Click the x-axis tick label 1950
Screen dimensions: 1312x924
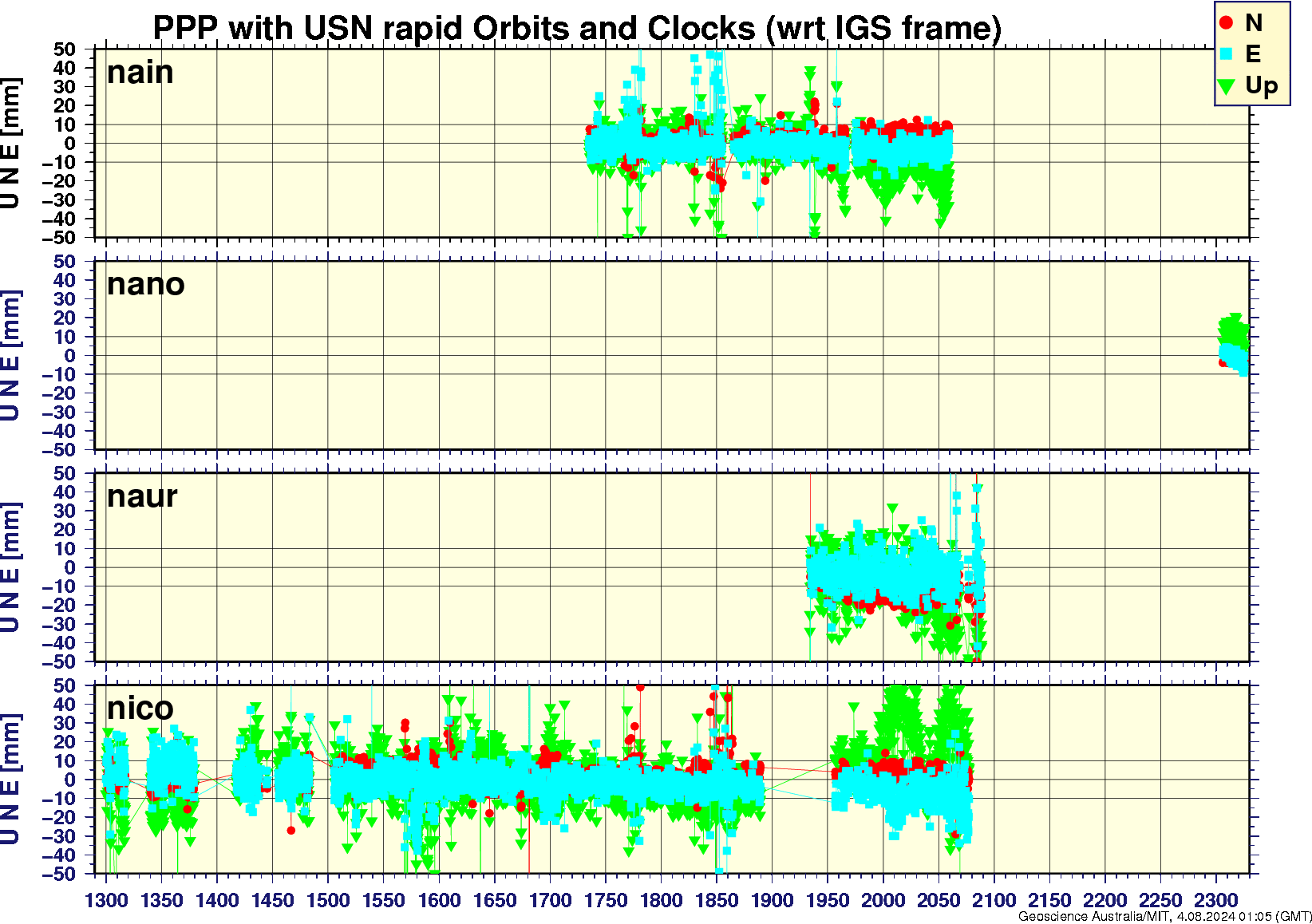tap(827, 900)
